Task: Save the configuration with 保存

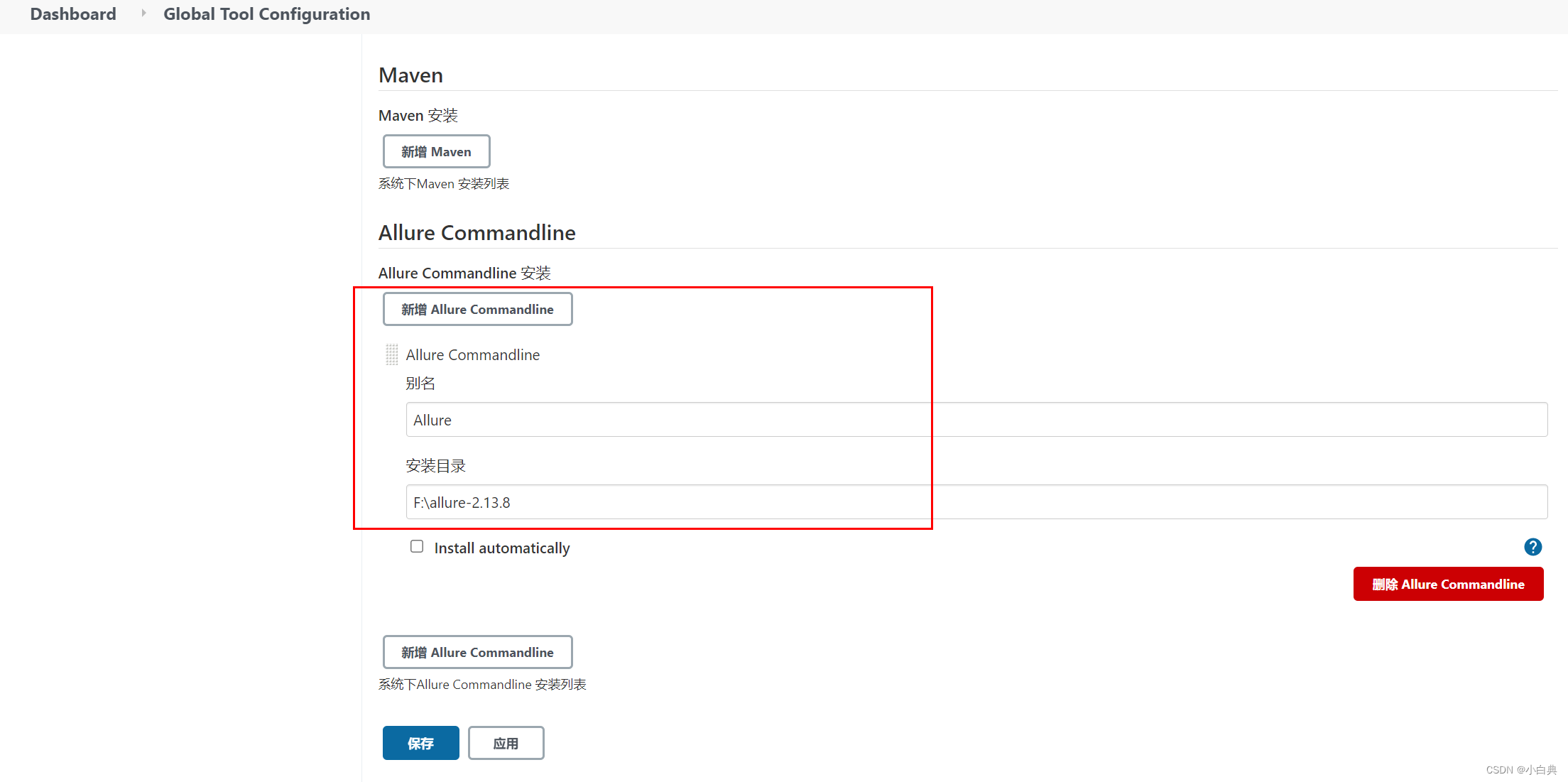Action: click(420, 743)
